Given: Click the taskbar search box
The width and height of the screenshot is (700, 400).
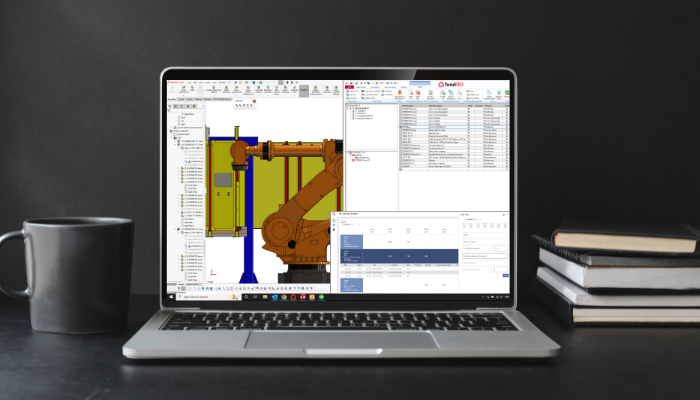Looking at the screenshot, I should (209, 297).
